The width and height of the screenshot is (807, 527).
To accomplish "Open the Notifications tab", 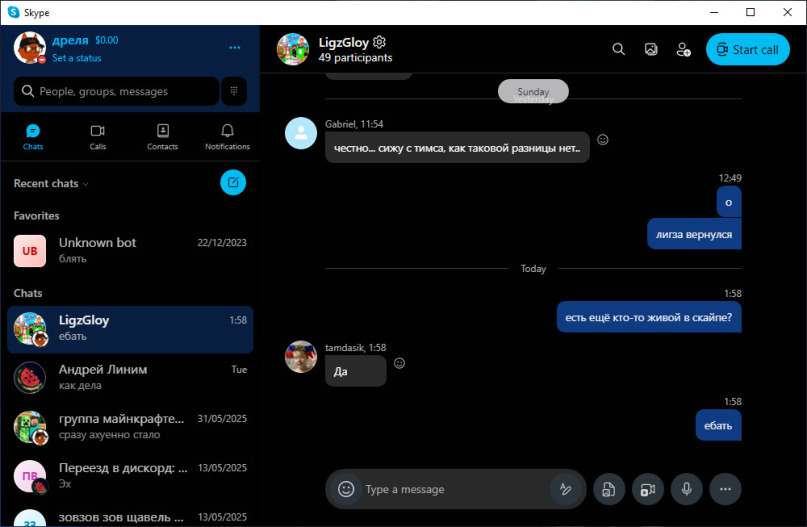I will tap(227, 137).
